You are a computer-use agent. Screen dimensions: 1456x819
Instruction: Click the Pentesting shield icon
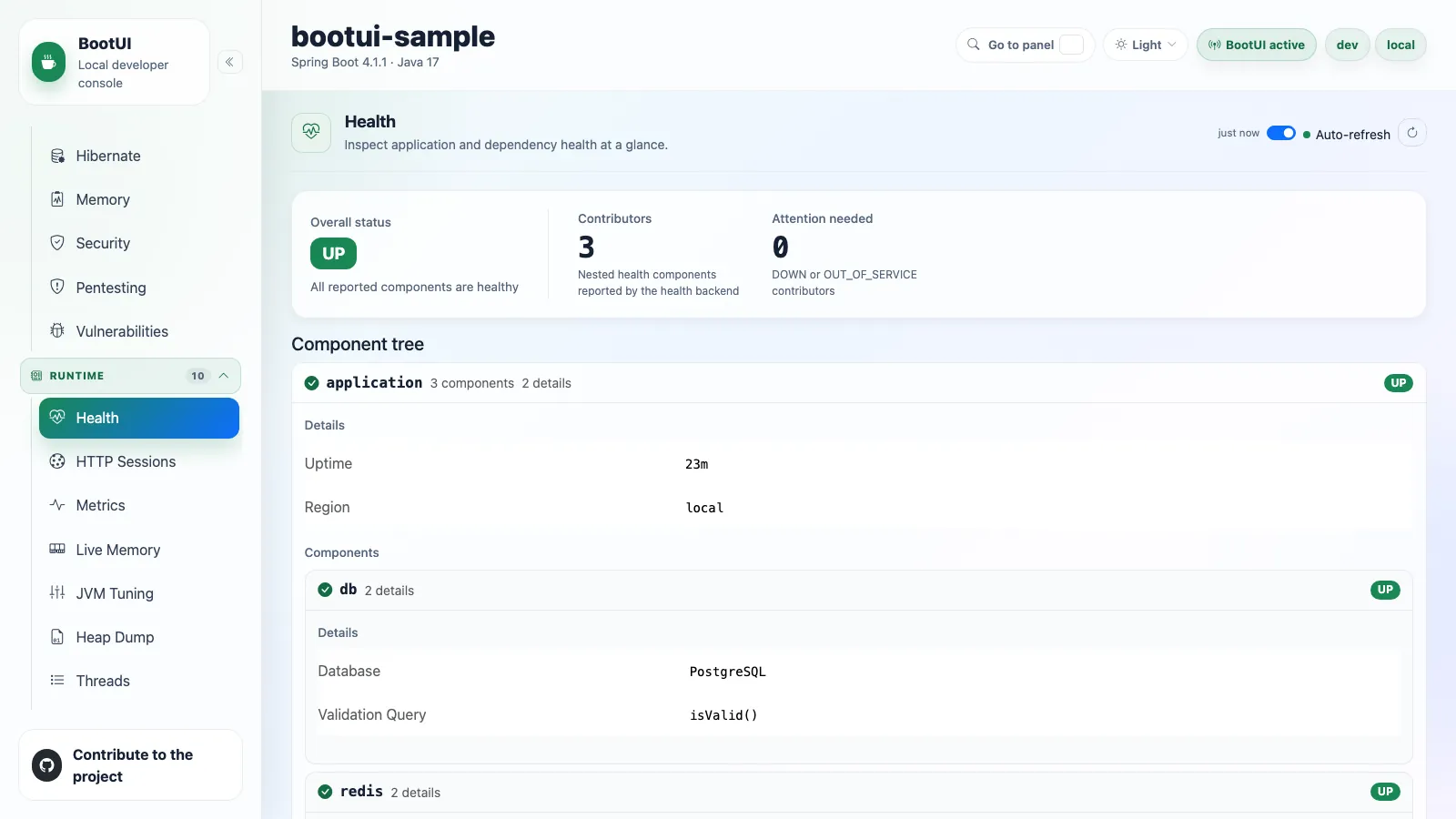(x=57, y=287)
